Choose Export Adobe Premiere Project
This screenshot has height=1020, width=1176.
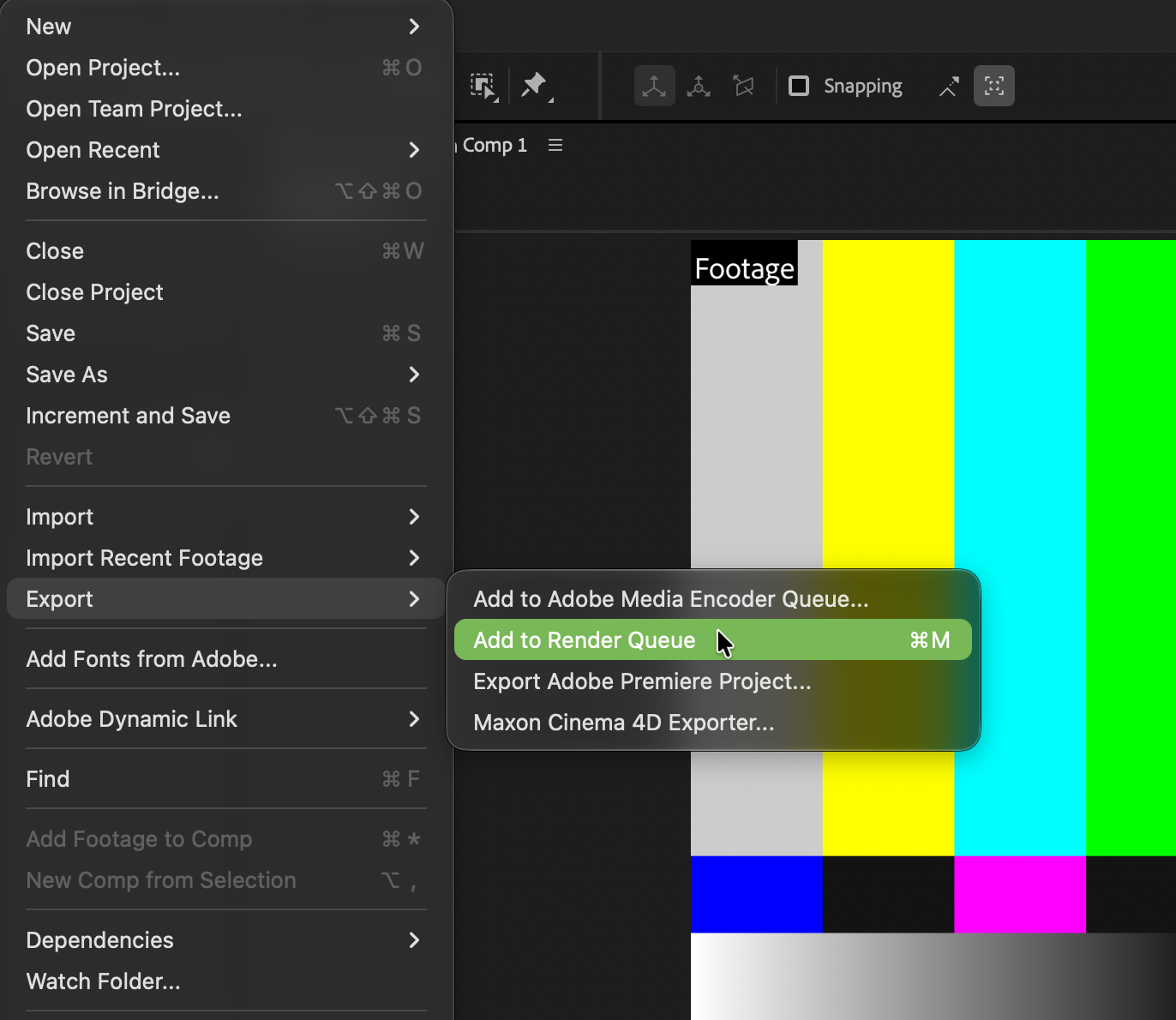713,681
